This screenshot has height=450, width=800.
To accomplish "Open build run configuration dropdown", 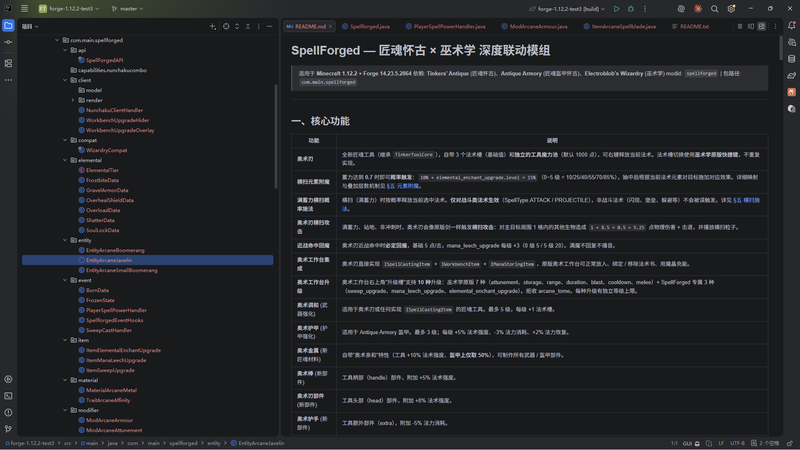I will tap(567, 9).
